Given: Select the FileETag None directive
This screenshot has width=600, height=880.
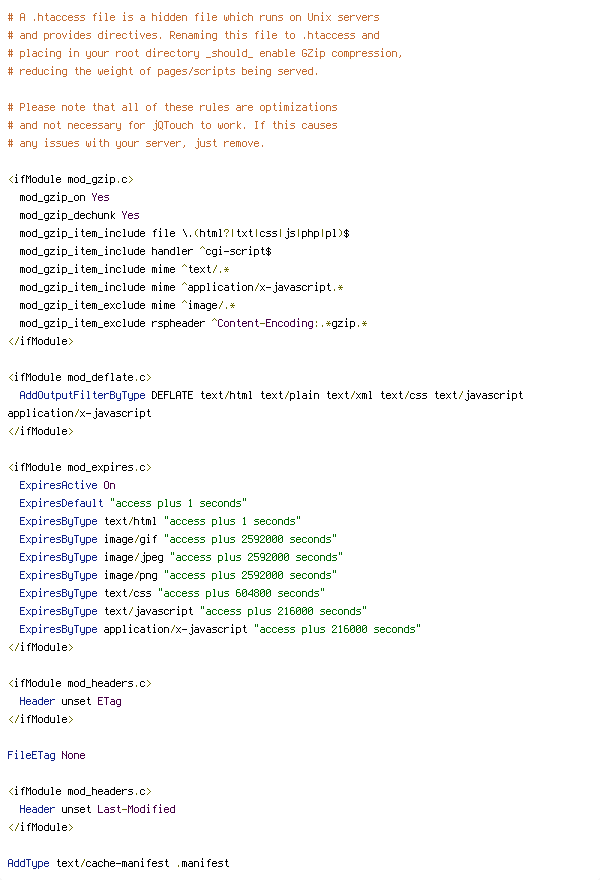Looking at the screenshot, I should (46, 755).
